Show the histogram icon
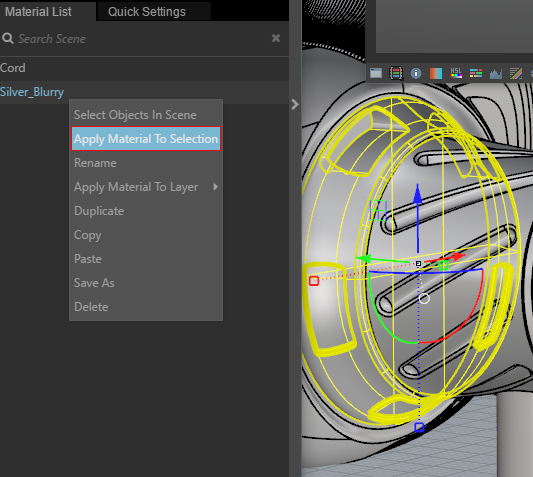 pyautogui.click(x=496, y=73)
